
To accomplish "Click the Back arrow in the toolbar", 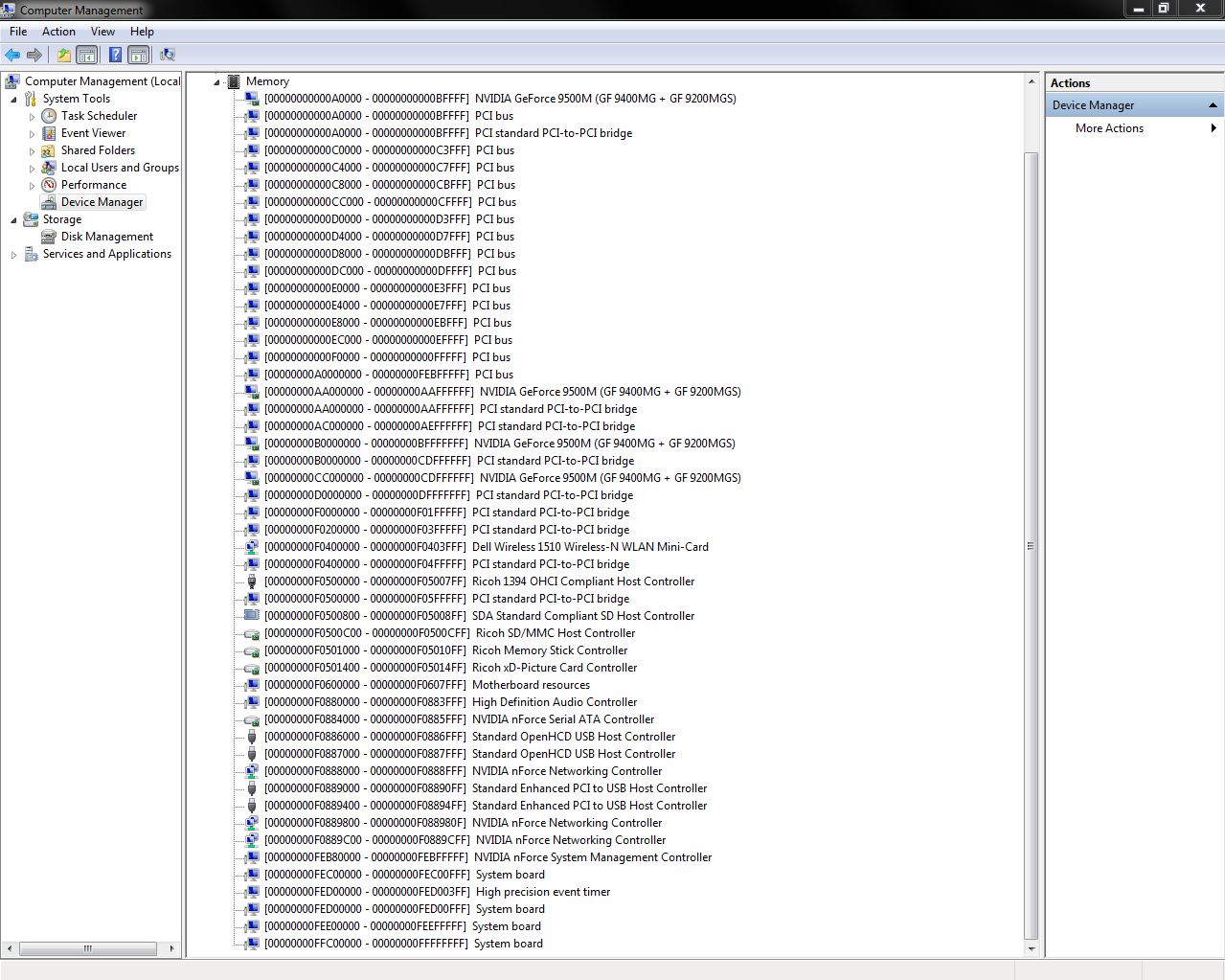I will tap(12, 55).
